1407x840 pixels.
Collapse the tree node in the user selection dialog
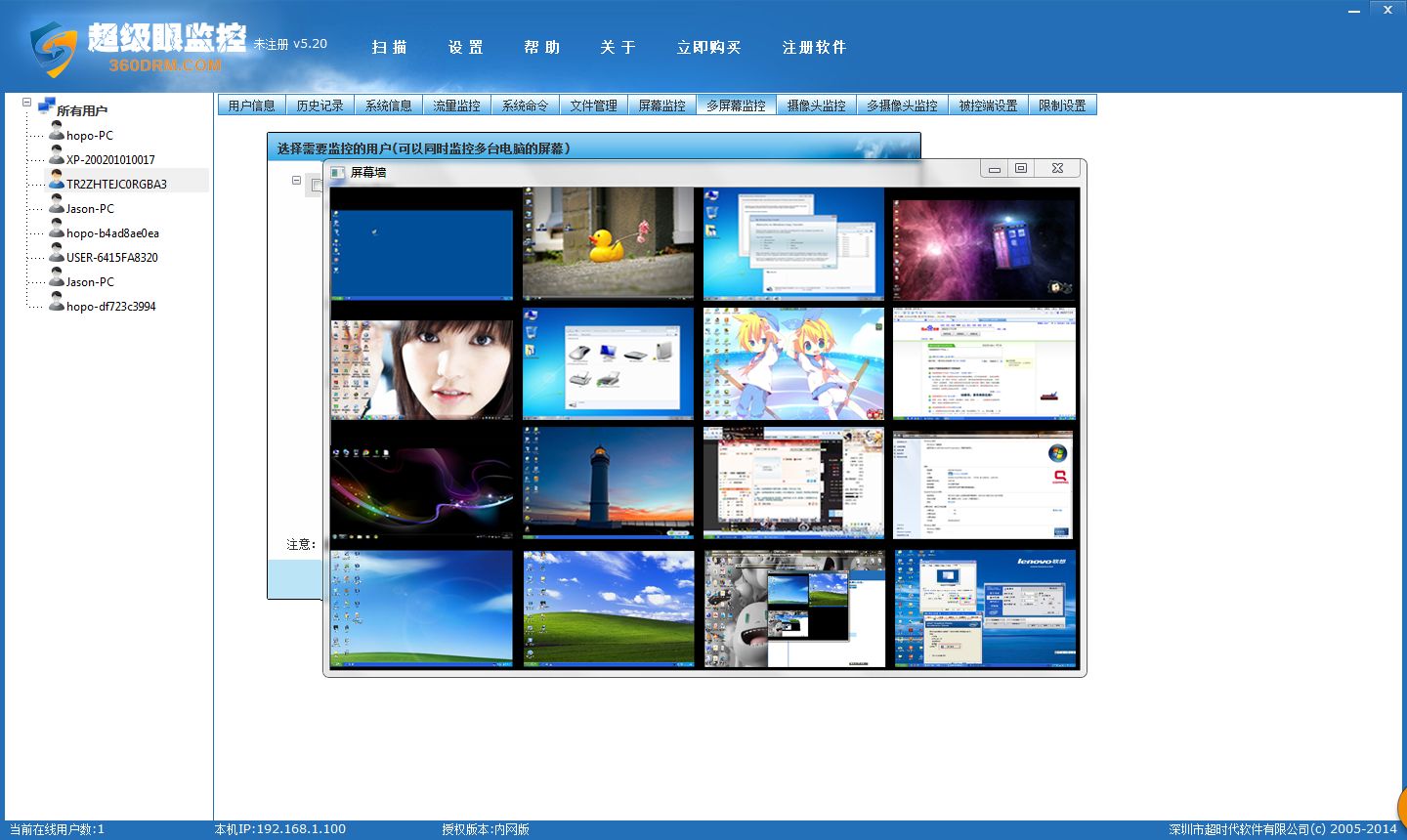pos(296,180)
